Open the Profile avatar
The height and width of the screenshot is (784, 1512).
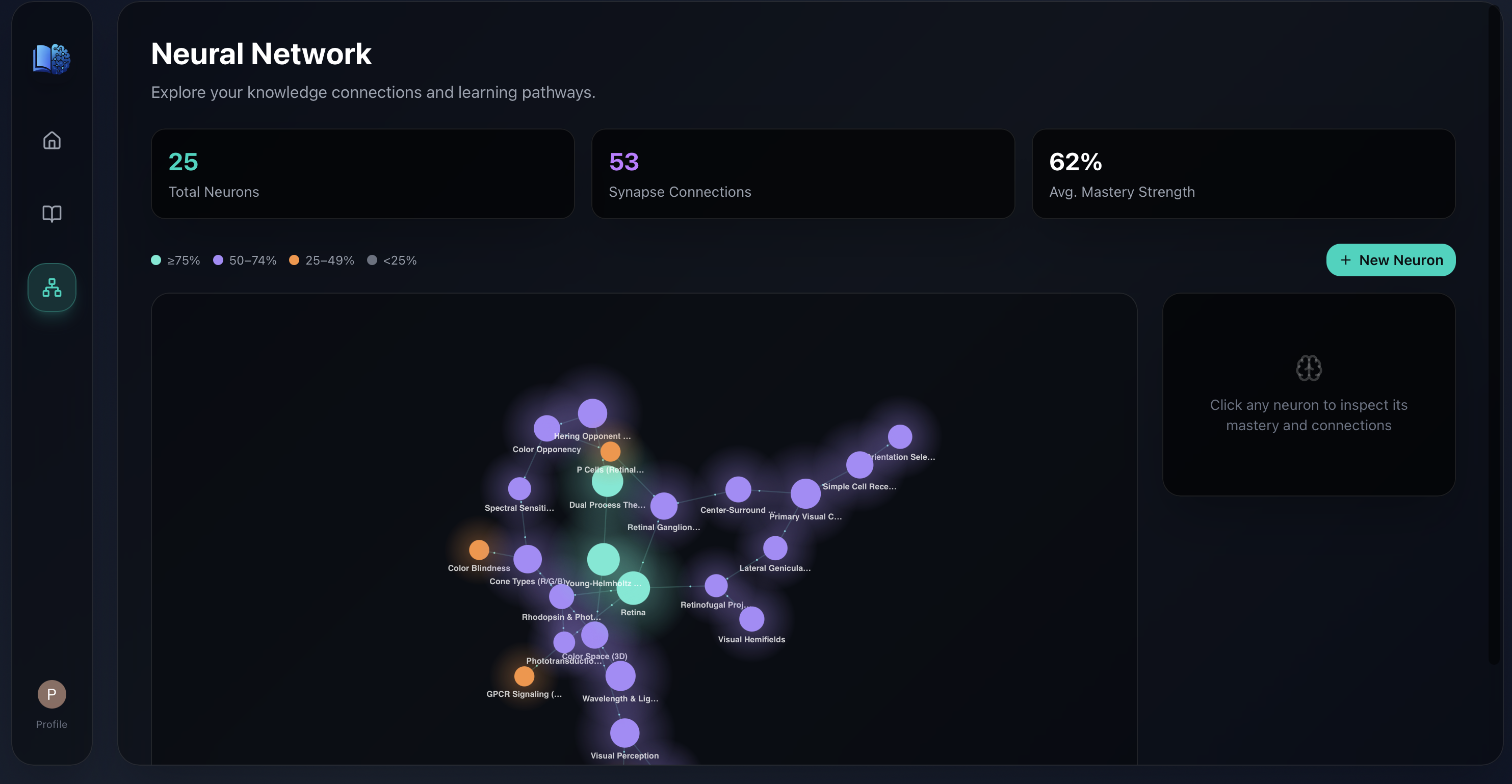click(51, 694)
